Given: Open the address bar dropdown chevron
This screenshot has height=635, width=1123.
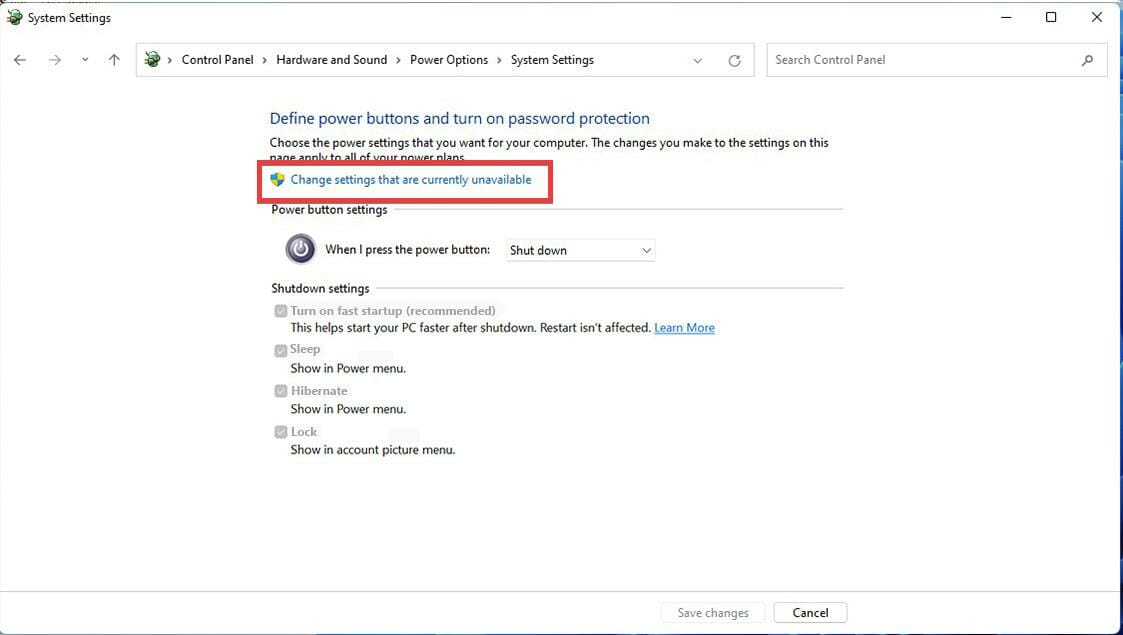Looking at the screenshot, I should click(697, 60).
